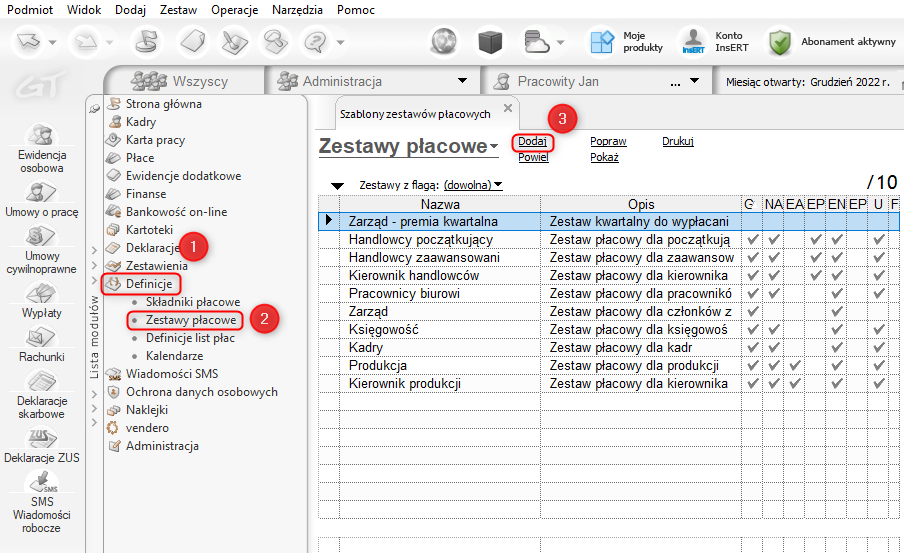Open the Zestawy płacowe title dropdown

(x=494, y=147)
